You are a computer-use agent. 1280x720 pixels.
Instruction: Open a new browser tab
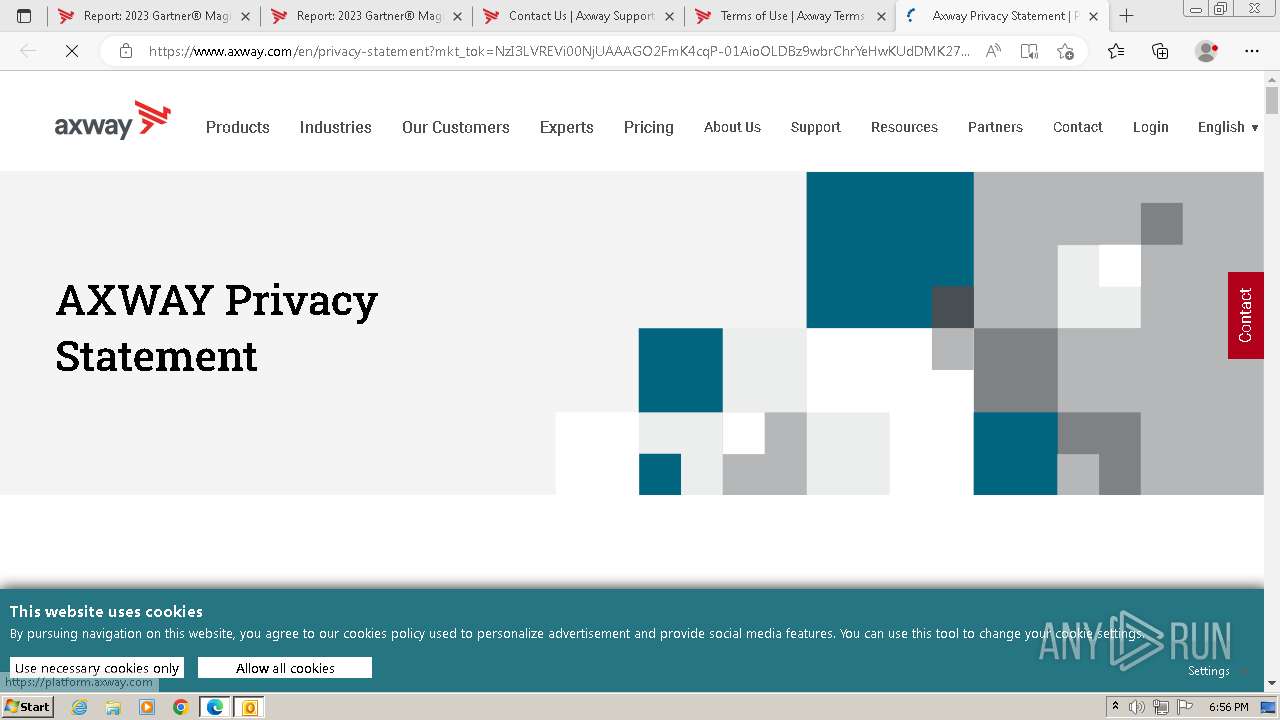click(1126, 16)
